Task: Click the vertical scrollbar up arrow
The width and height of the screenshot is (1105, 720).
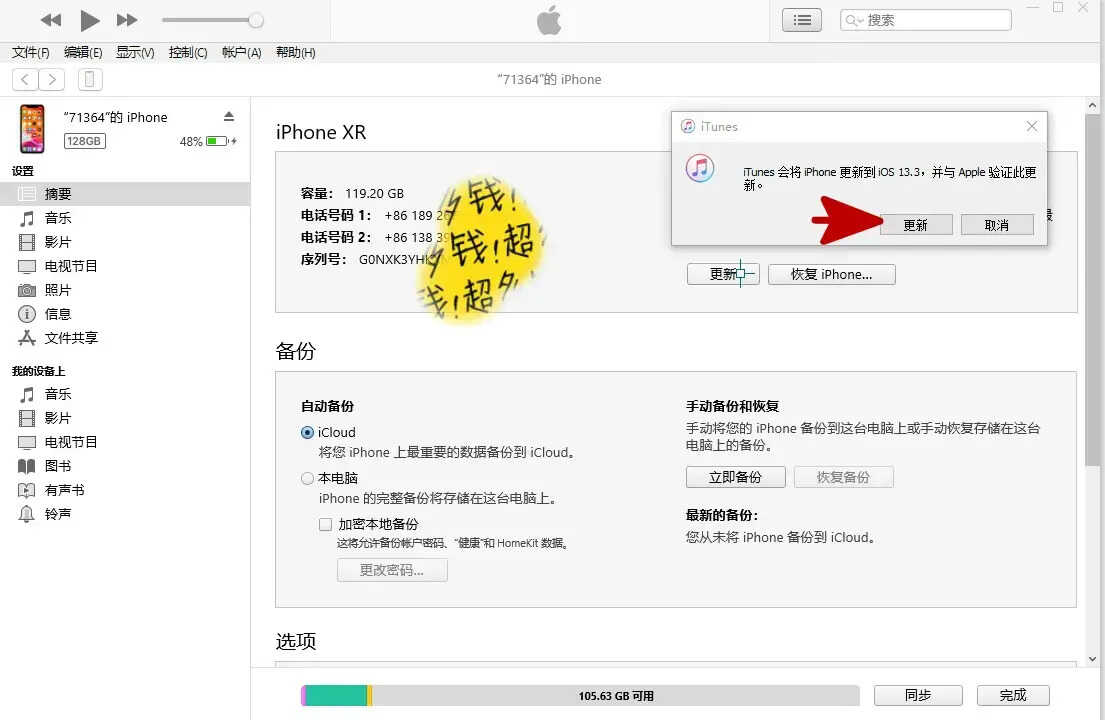Action: click(1092, 106)
